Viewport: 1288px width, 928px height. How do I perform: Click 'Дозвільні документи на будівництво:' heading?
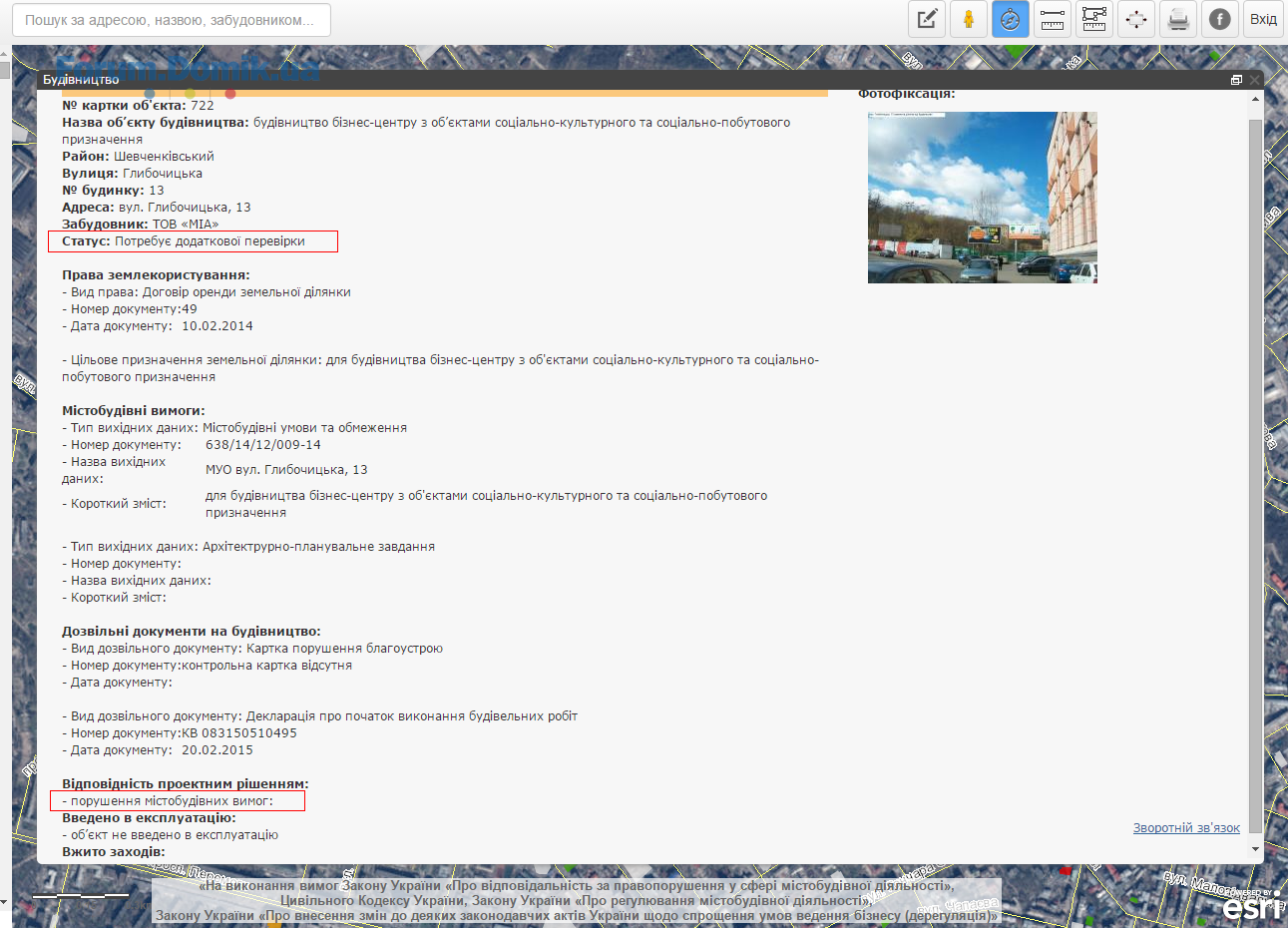tap(192, 632)
